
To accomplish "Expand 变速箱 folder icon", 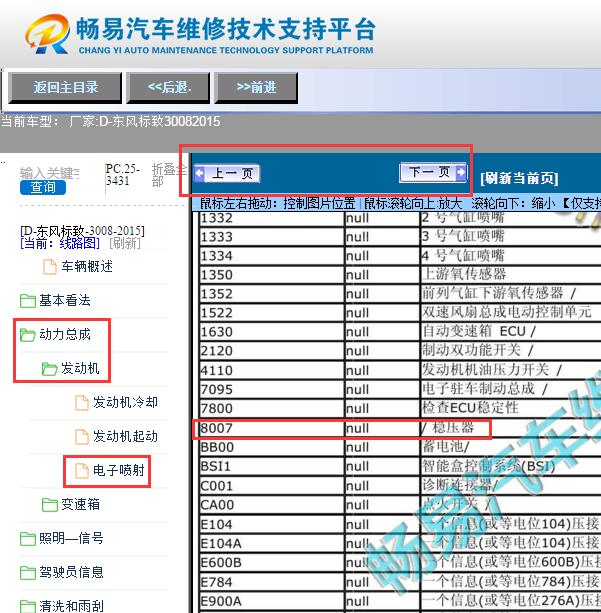I will (x=50, y=505).
